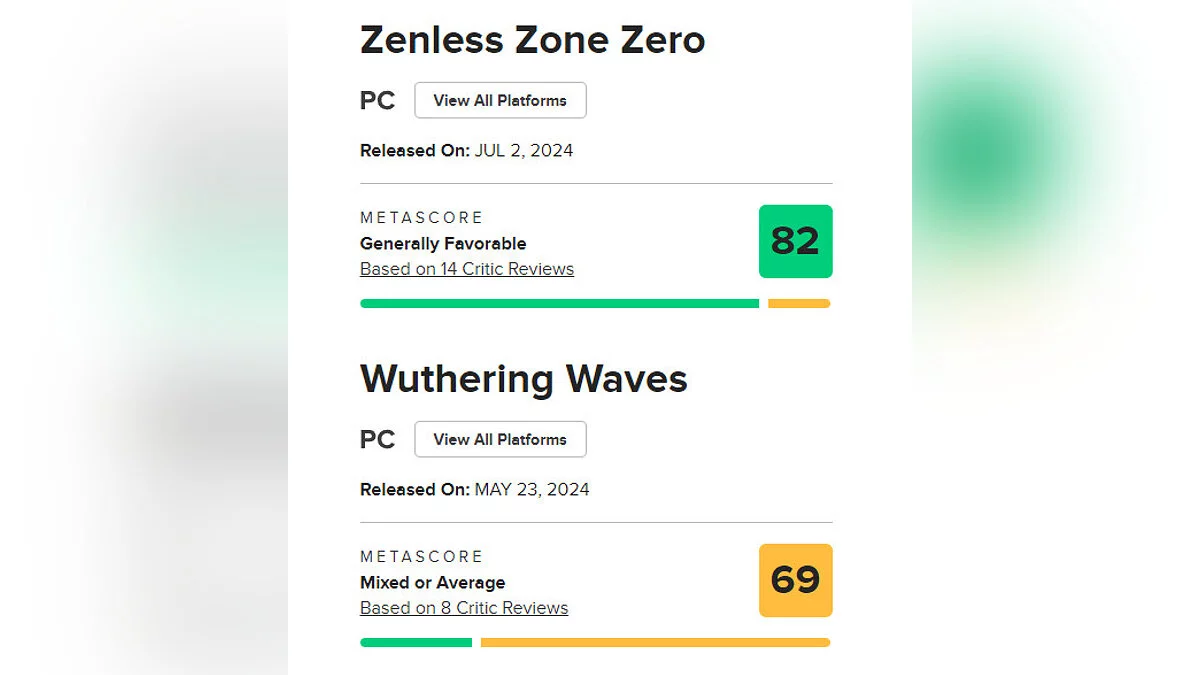This screenshot has height=675, width=1200.
Task: Click the Zenless Zone Zero title
Action: pyautogui.click(x=532, y=41)
